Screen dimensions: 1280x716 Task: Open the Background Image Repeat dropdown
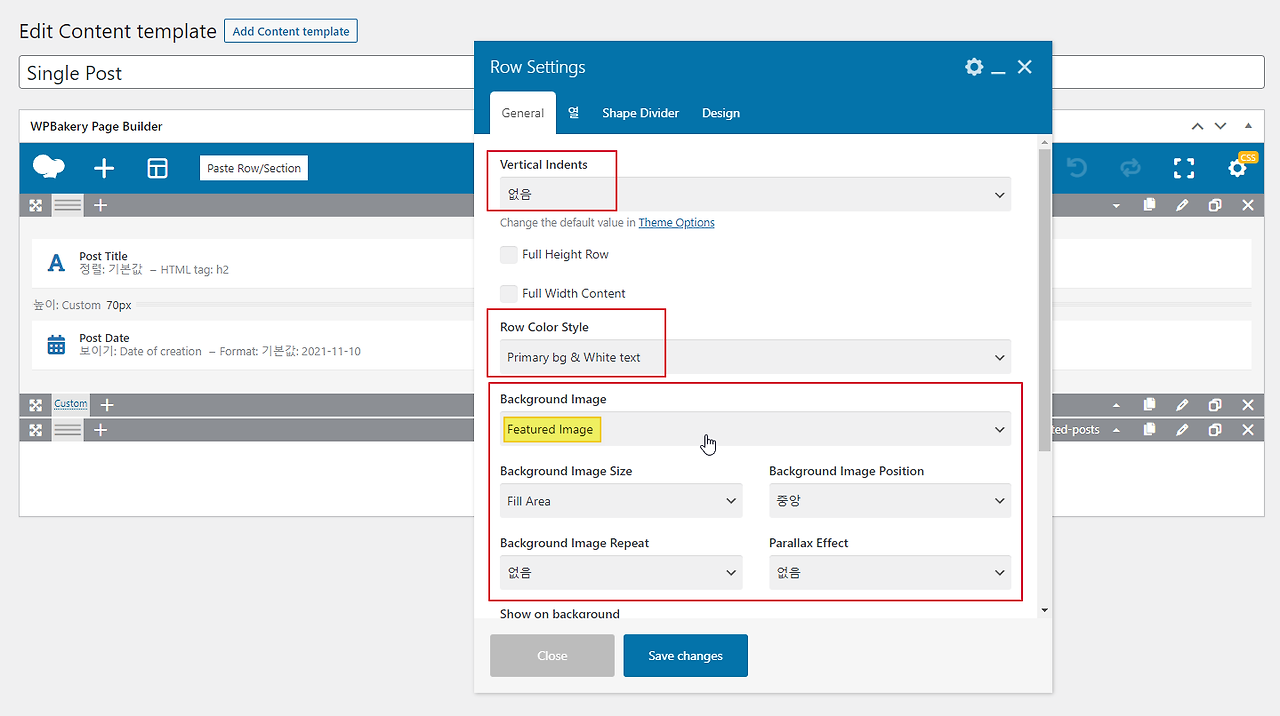point(621,573)
